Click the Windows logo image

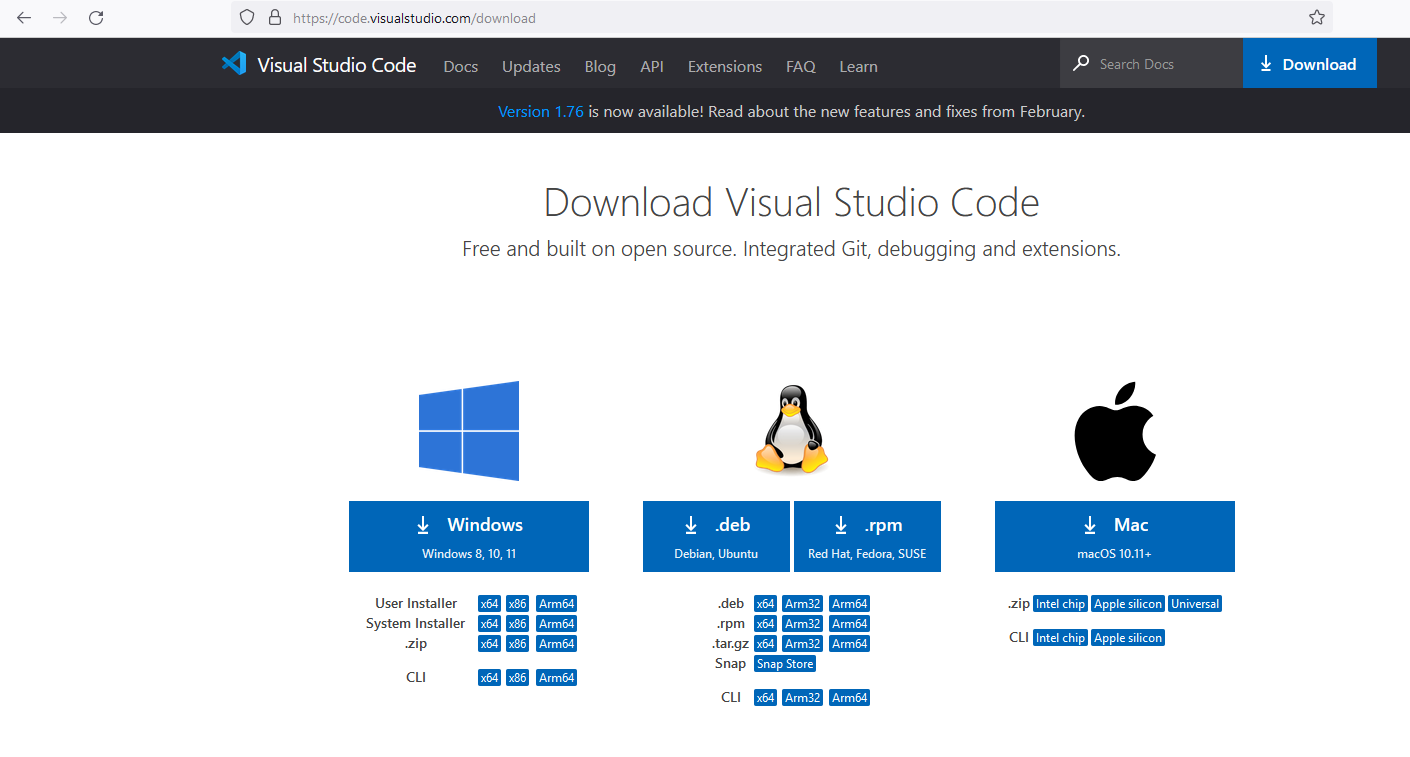[469, 431]
